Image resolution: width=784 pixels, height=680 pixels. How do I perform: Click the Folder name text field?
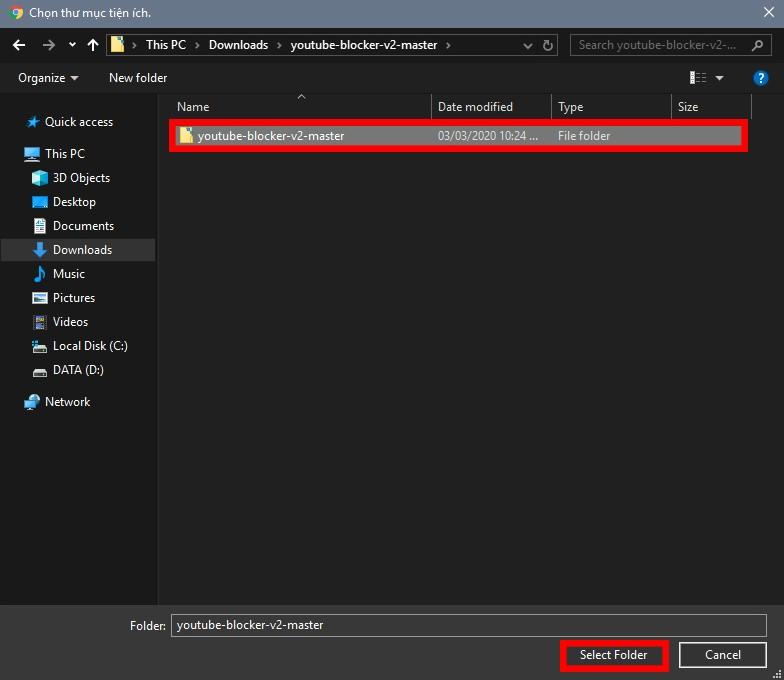(x=468, y=626)
